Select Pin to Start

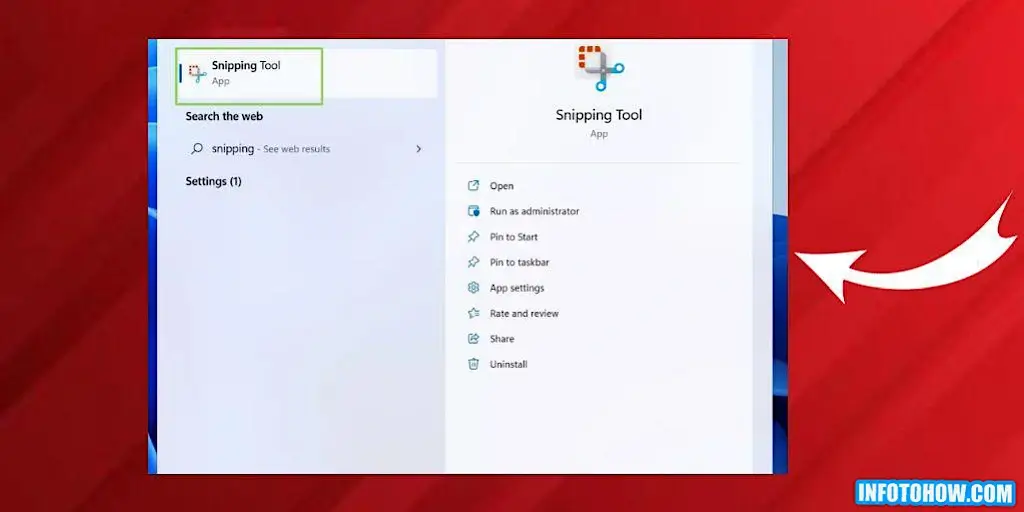point(514,237)
